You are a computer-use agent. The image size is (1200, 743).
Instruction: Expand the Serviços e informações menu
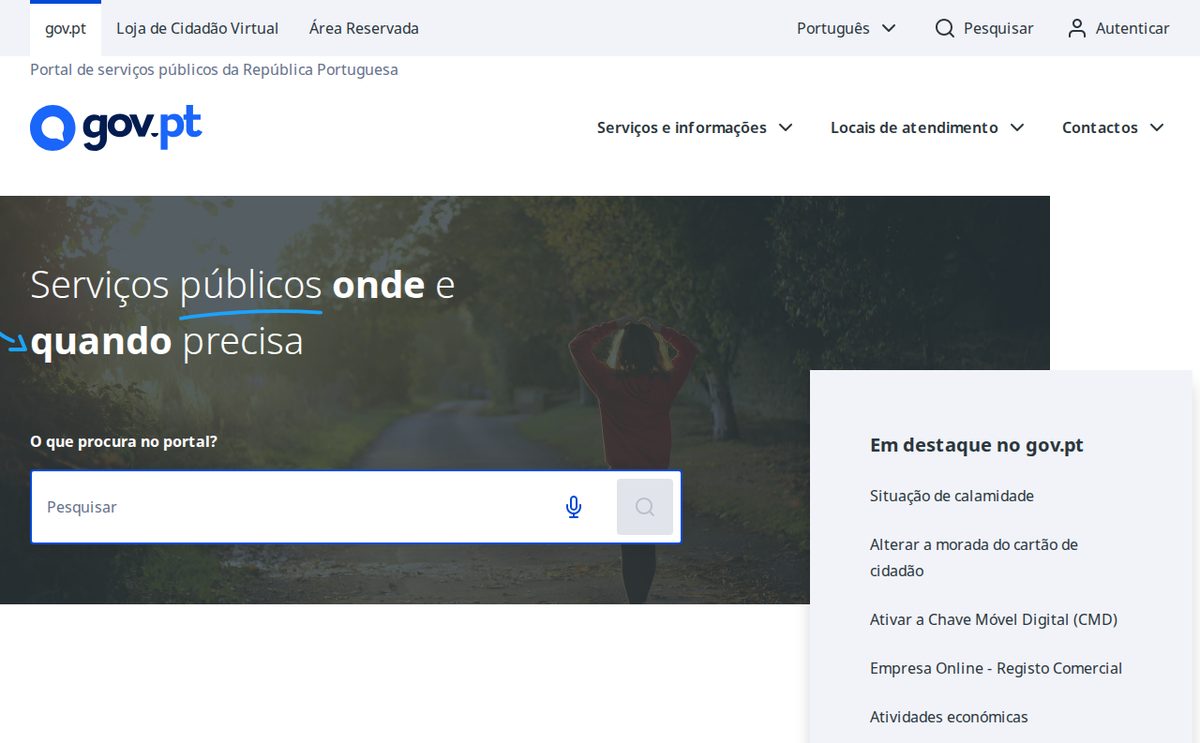point(695,128)
